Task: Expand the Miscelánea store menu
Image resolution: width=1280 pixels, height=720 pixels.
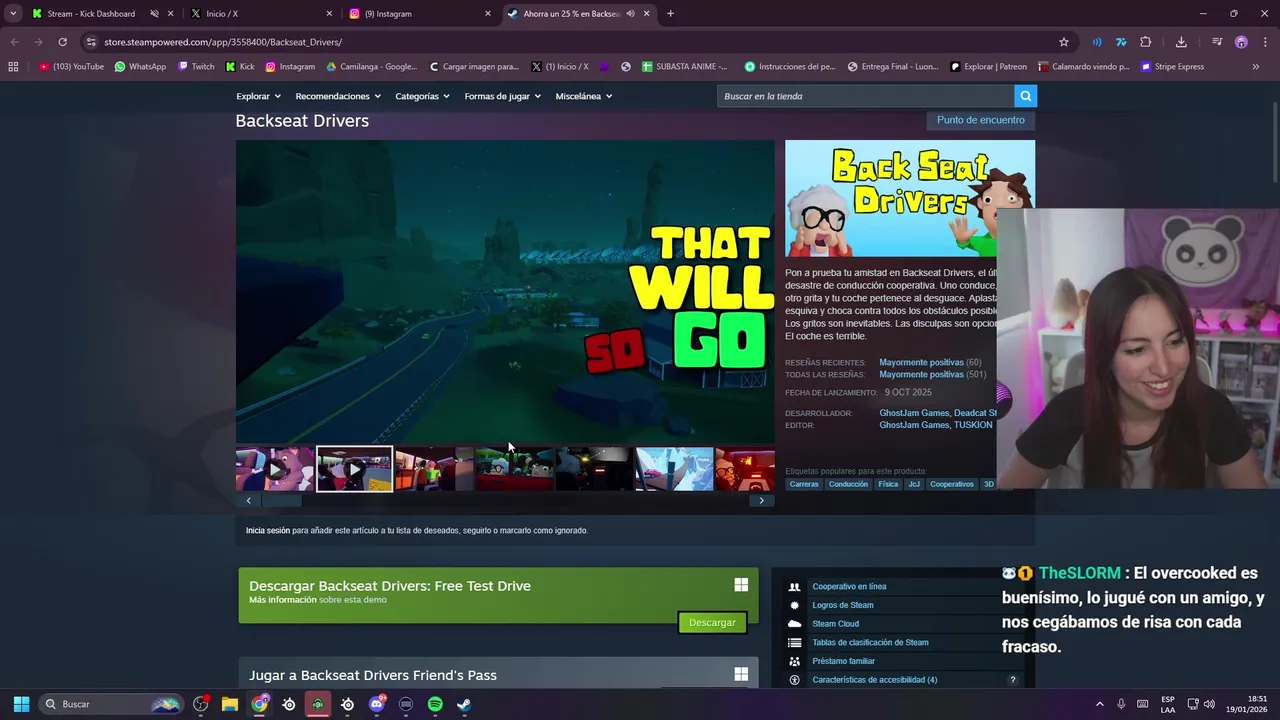Action: [x=584, y=96]
